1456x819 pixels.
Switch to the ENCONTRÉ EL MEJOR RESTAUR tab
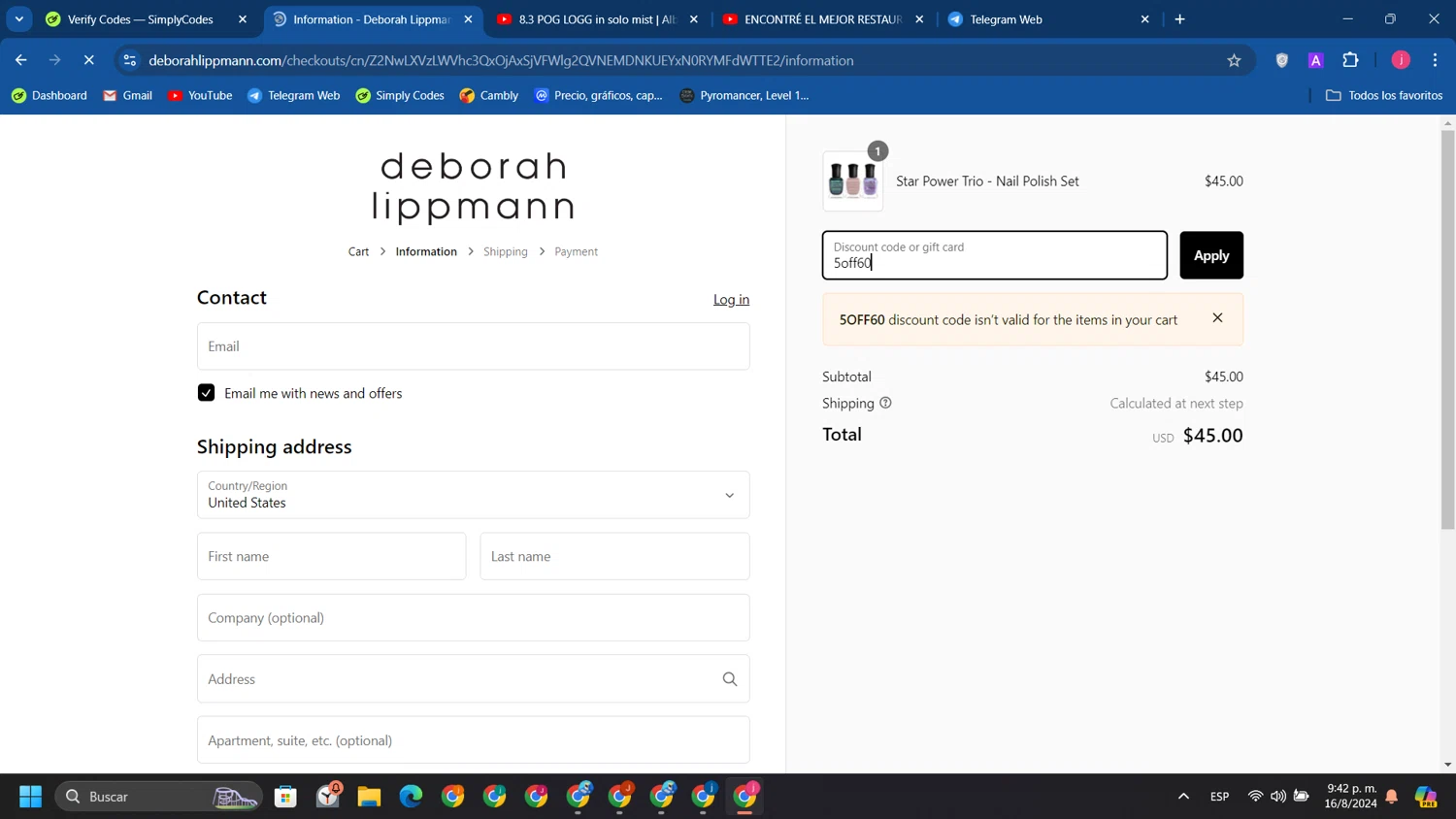[x=824, y=19]
